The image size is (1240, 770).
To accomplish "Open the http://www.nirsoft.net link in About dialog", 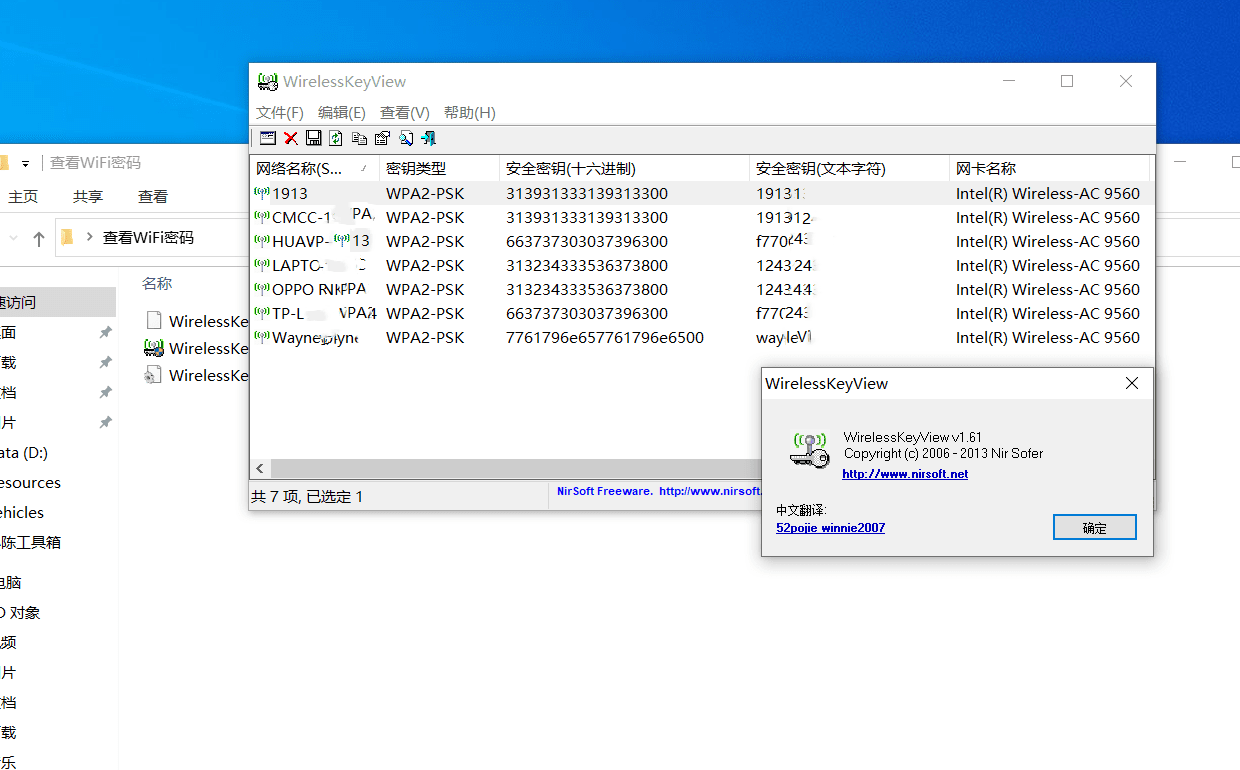I will click(x=905, y=474).
